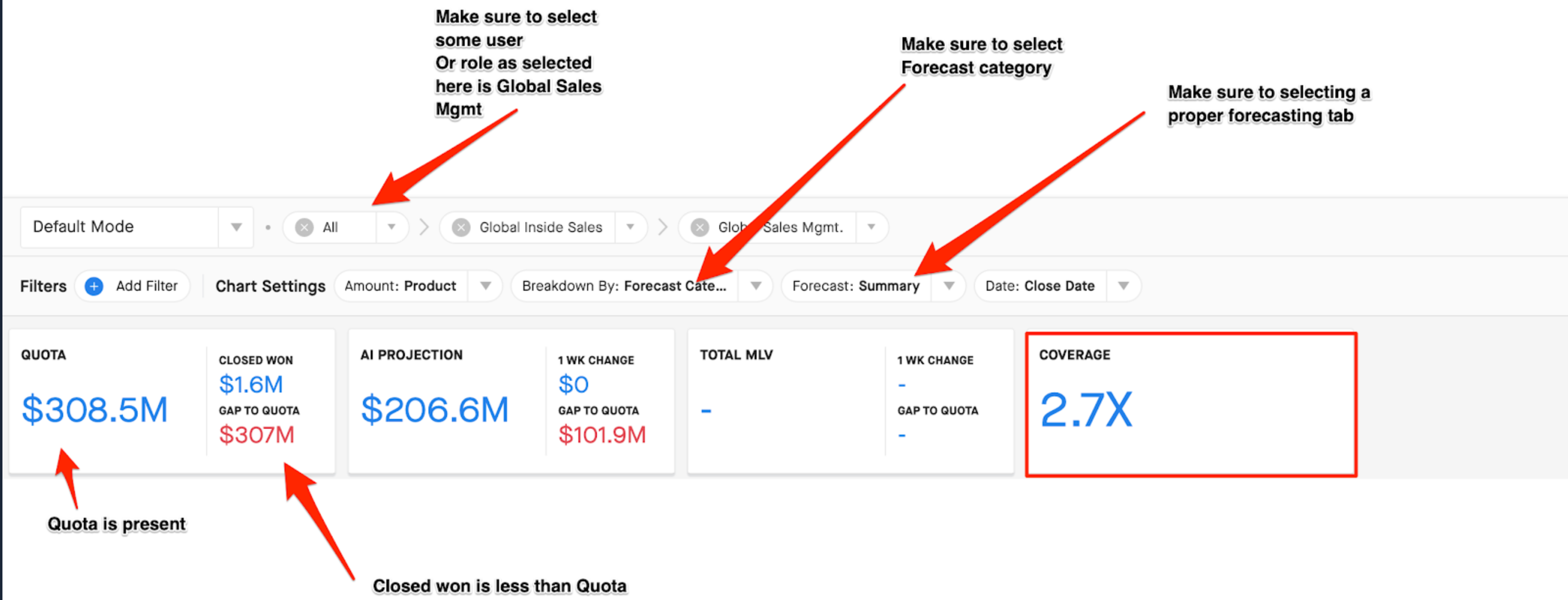The height and width of the screenshot is (600, 1568).
Task: Open the Forecast: Summary dropdown arrow
Action: pos(949,286)
